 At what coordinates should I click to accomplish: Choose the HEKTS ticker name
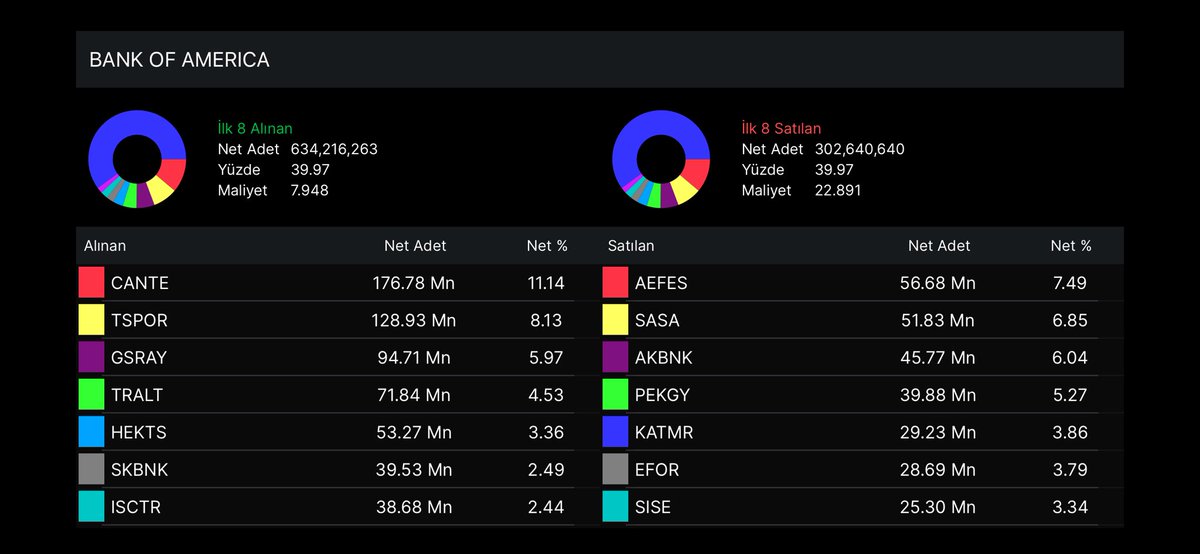[x=139, y=432]
